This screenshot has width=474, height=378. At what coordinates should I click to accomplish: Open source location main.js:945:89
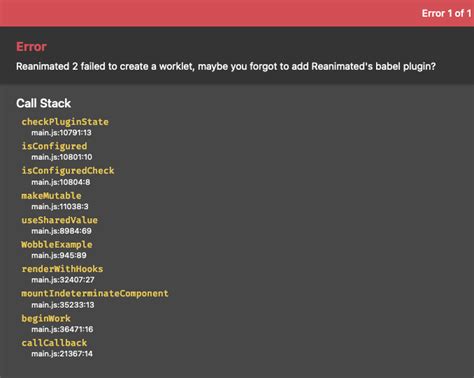pos(59,255)
